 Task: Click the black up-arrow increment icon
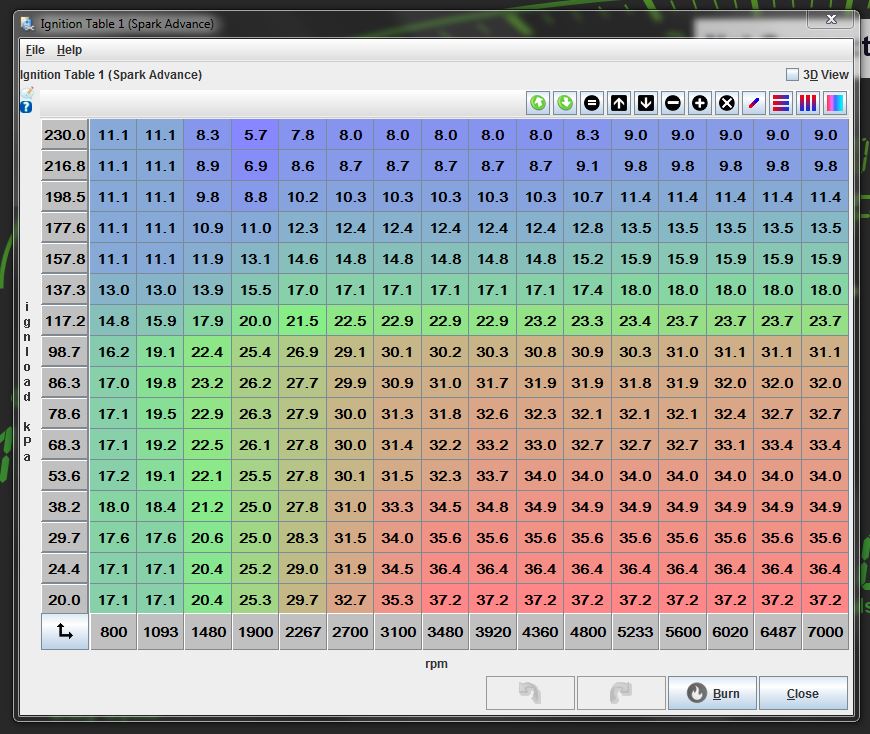[x=619, y=103]
